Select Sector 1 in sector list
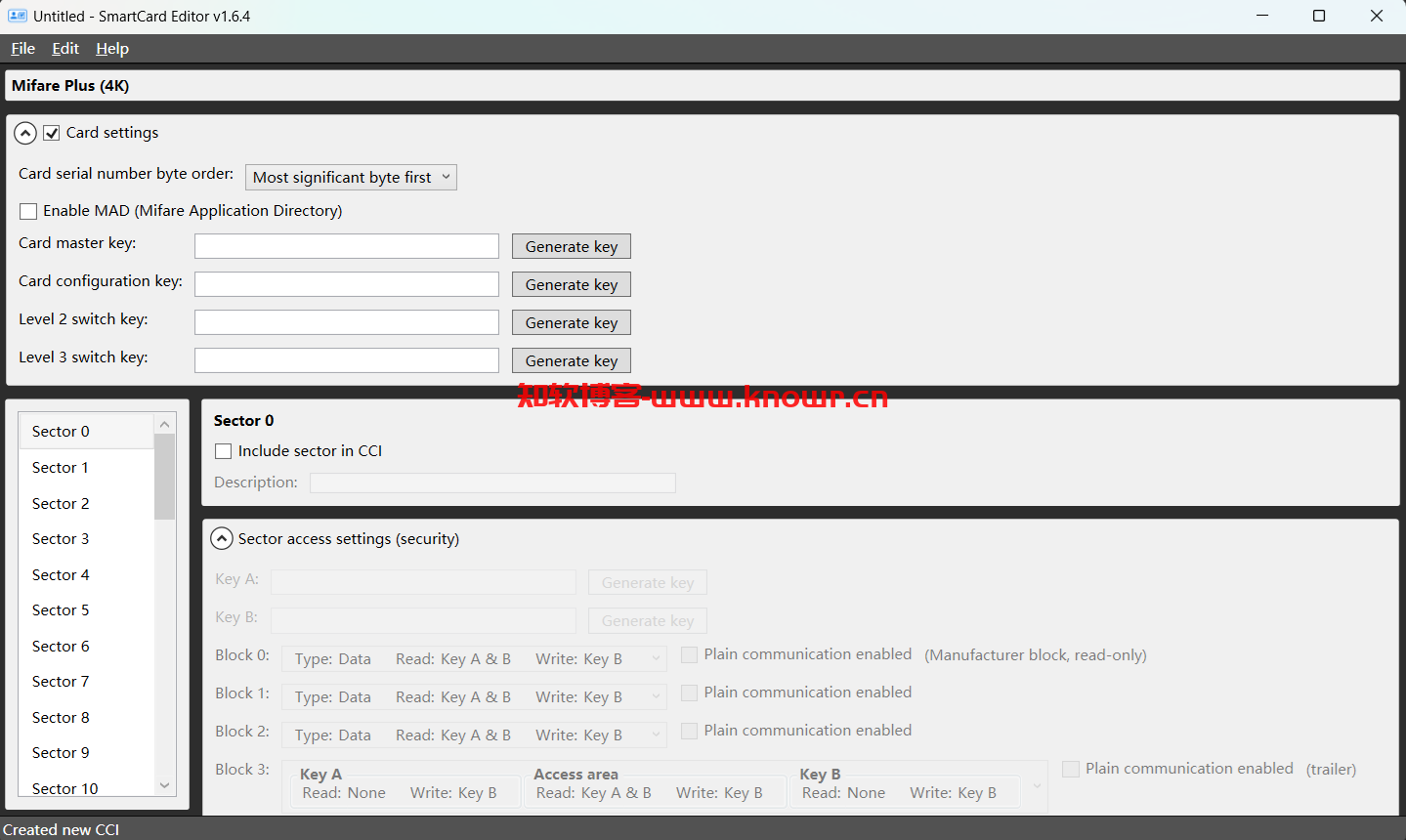 pos(87,468)
